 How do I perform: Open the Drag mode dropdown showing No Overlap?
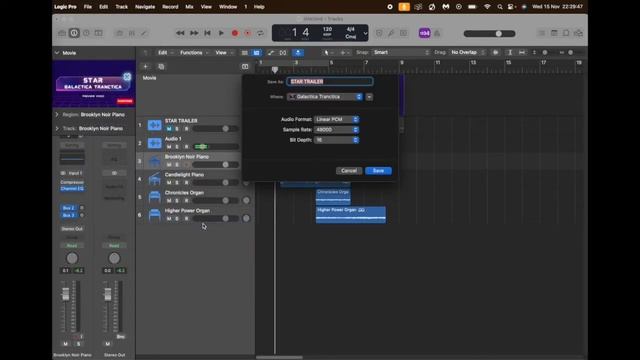[x=467, y=52]
